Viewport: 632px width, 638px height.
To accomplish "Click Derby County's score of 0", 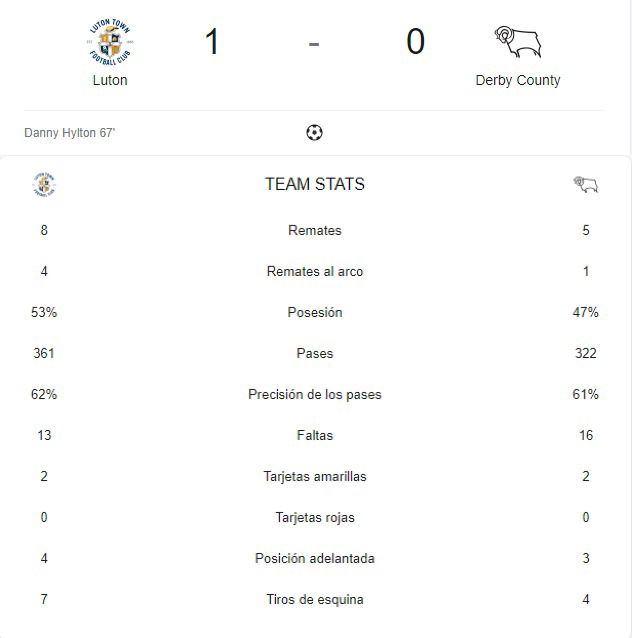I will coord(416,42).
